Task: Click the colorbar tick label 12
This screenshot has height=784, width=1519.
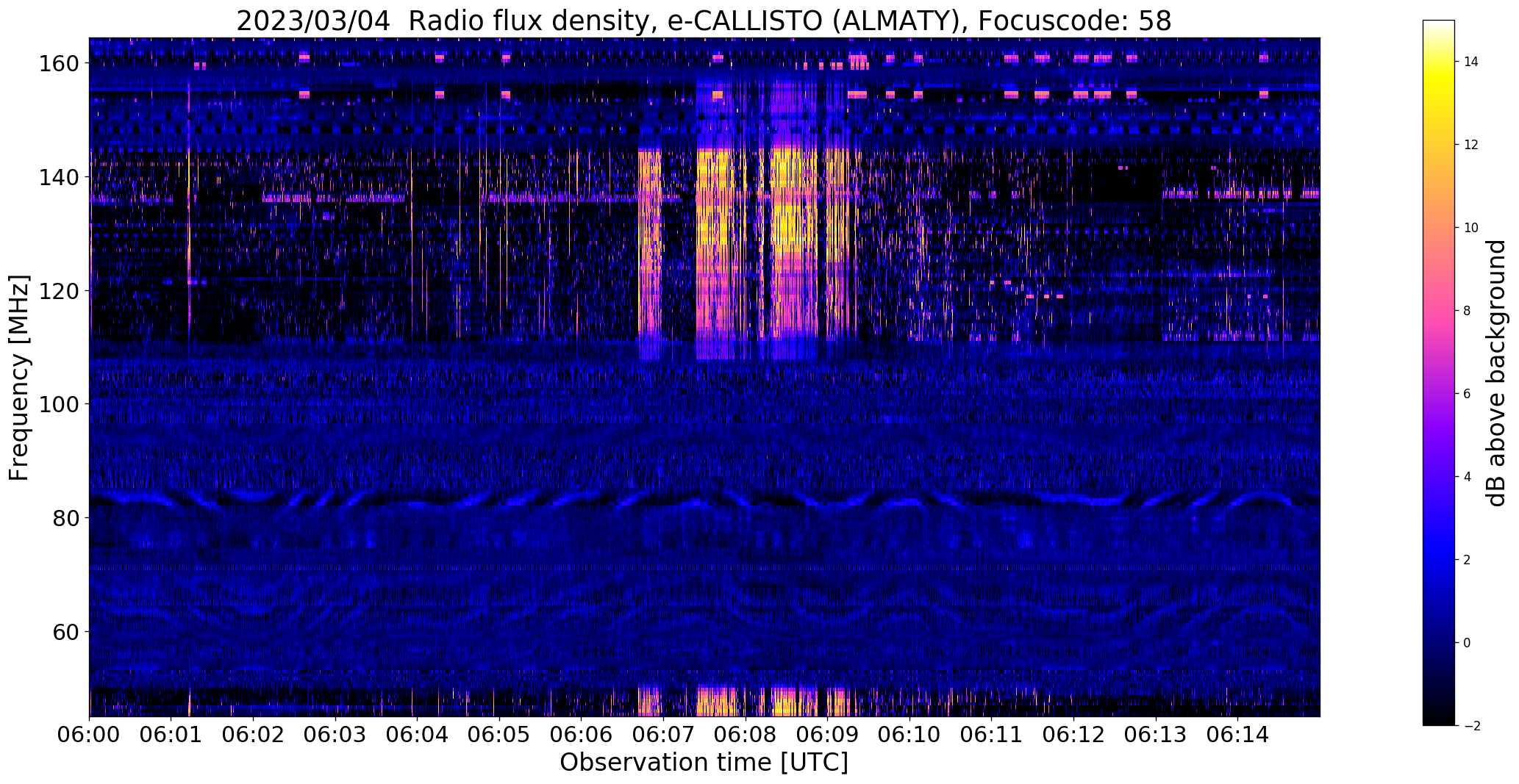Action: [x=1471, y=145]
